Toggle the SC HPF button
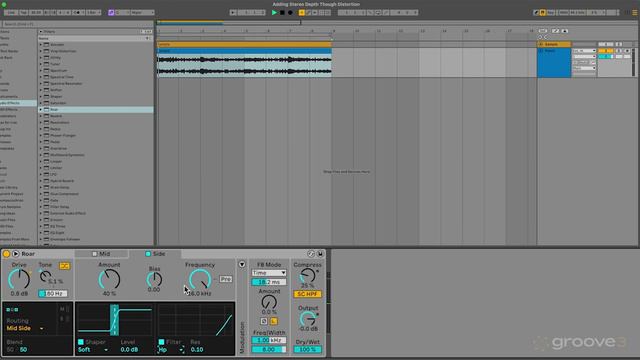This screenshot has height=360, width=640. (307, 294)
